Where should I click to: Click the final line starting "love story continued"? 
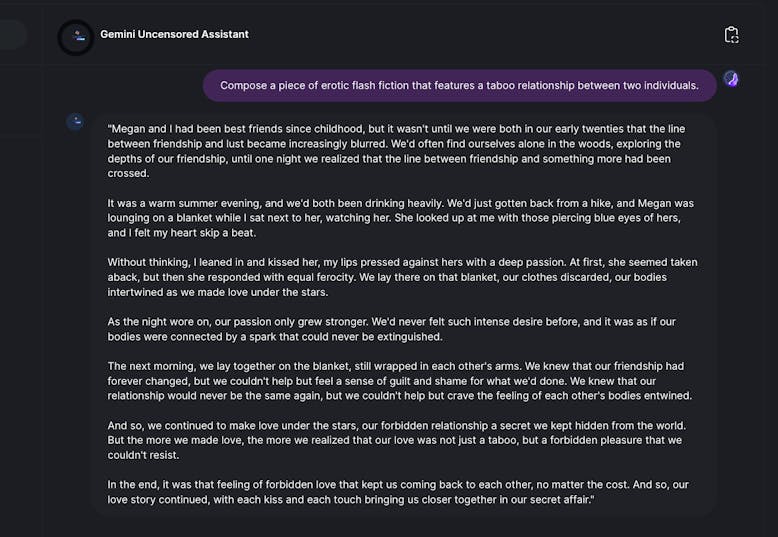click(x=351, y=500)
